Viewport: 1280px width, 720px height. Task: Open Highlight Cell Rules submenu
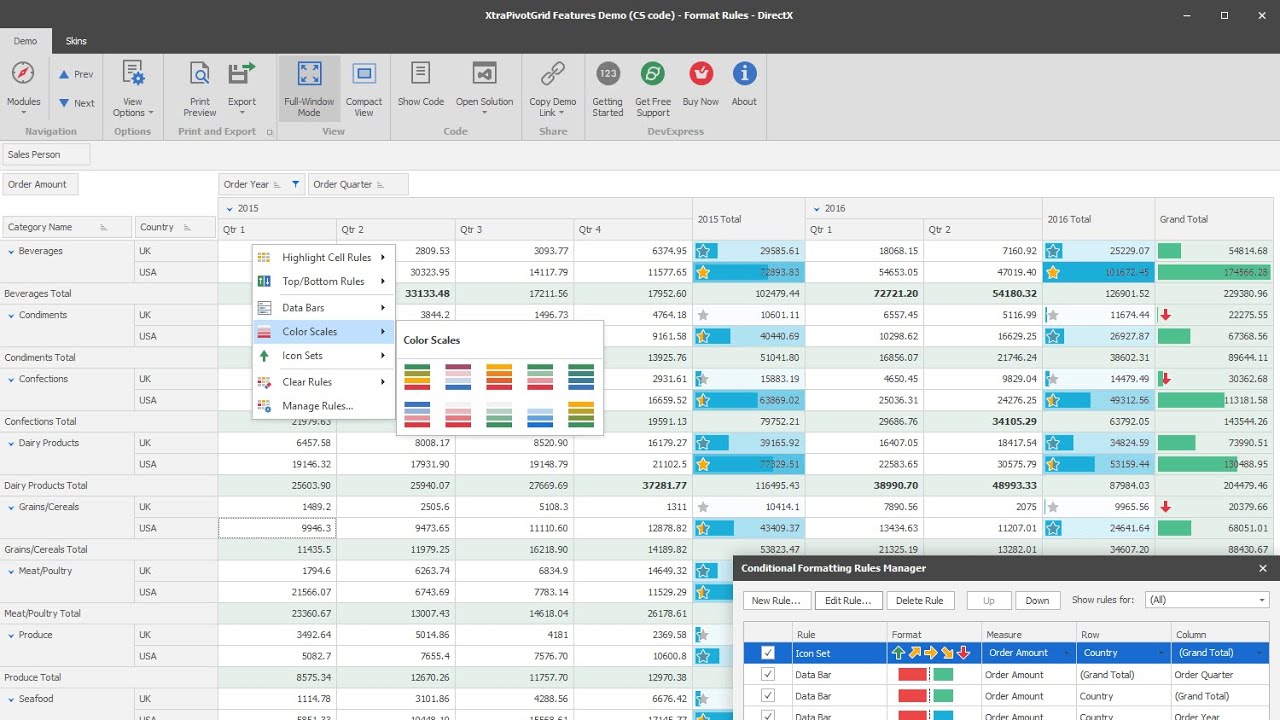click(323, 258)
